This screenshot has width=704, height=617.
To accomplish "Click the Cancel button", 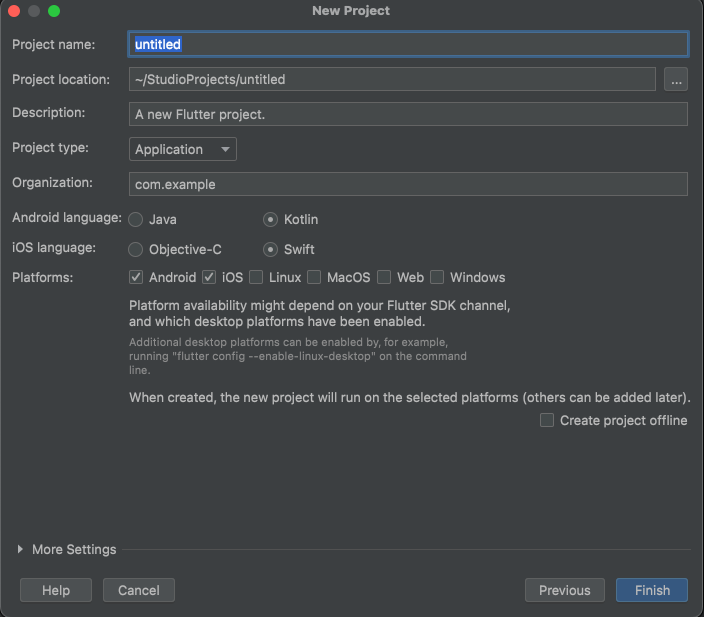I will (x=139, y=590).
